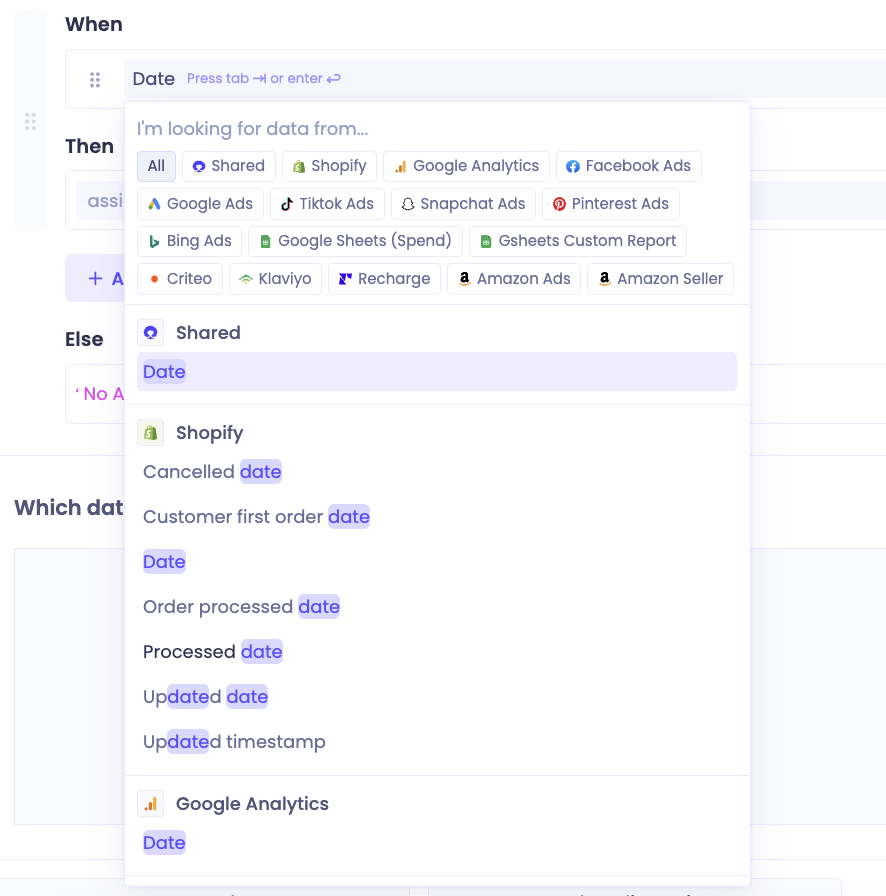The width and height of the screenshot is (886, 896).
Task: Switch to the Shopify filter
Action: pyautogui.click(x=330, y=166)
